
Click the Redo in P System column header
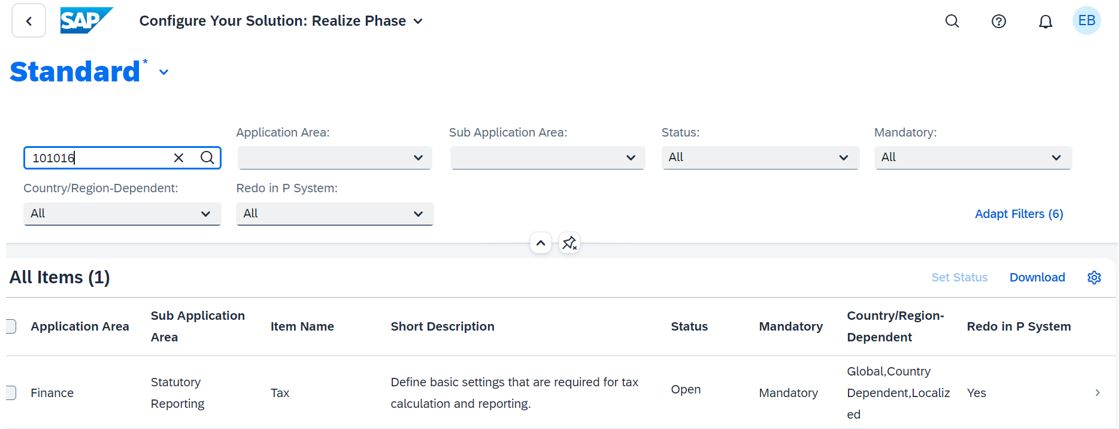click(1018, 326)
